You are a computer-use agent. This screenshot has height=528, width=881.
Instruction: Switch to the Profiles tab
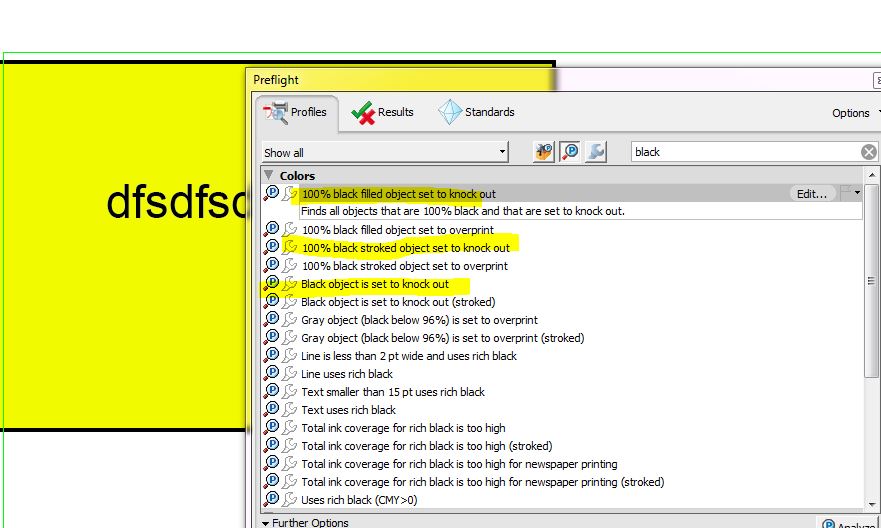tap(296, 112)
